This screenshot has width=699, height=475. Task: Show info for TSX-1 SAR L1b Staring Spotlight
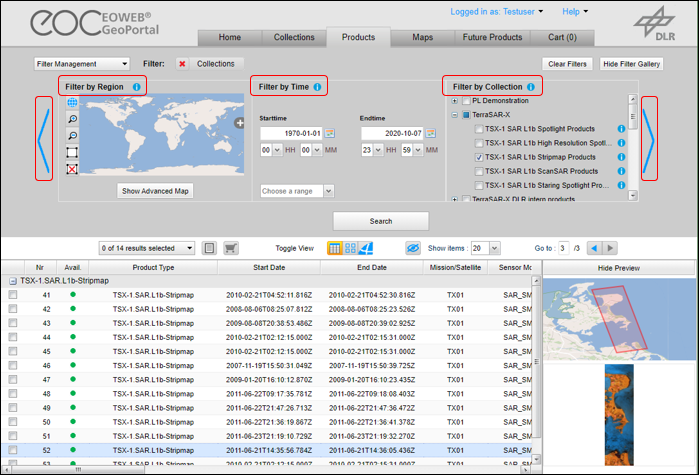coord(621,185)
